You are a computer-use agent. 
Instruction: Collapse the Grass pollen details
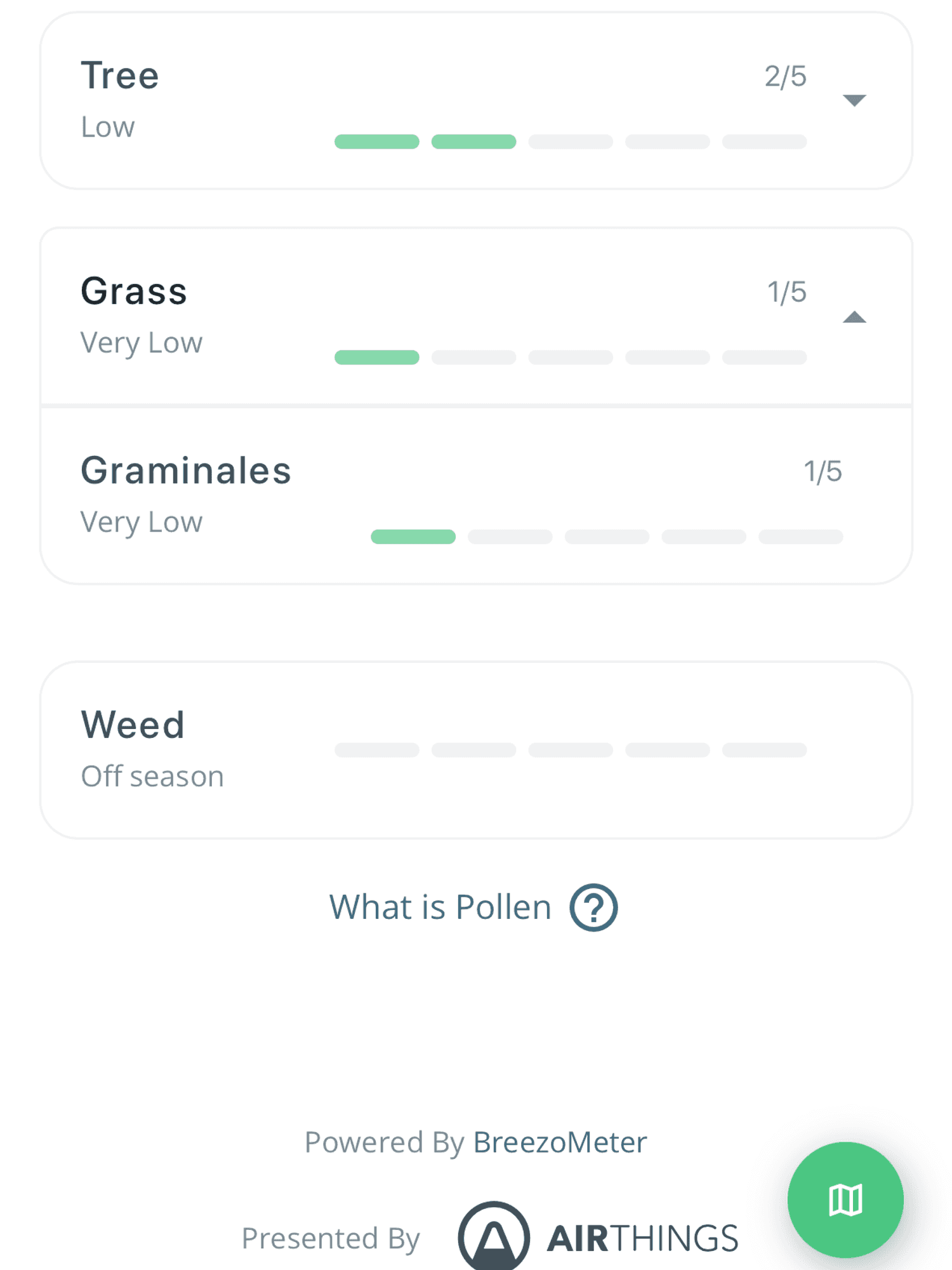[856, 316]
